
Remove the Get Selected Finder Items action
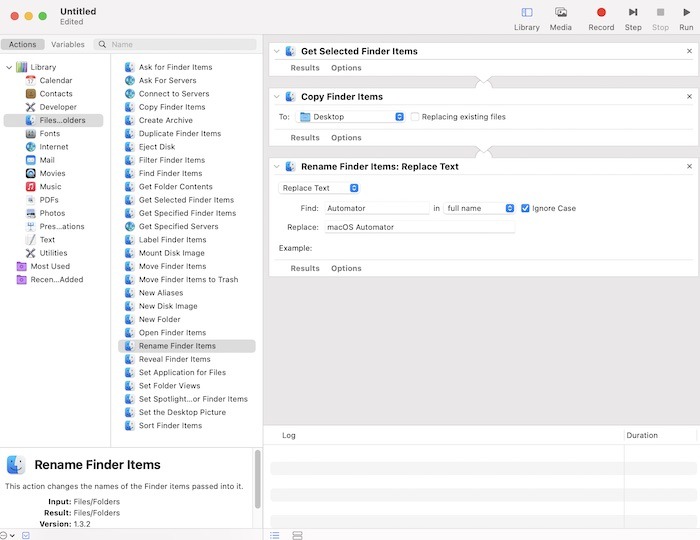(689, 51)
